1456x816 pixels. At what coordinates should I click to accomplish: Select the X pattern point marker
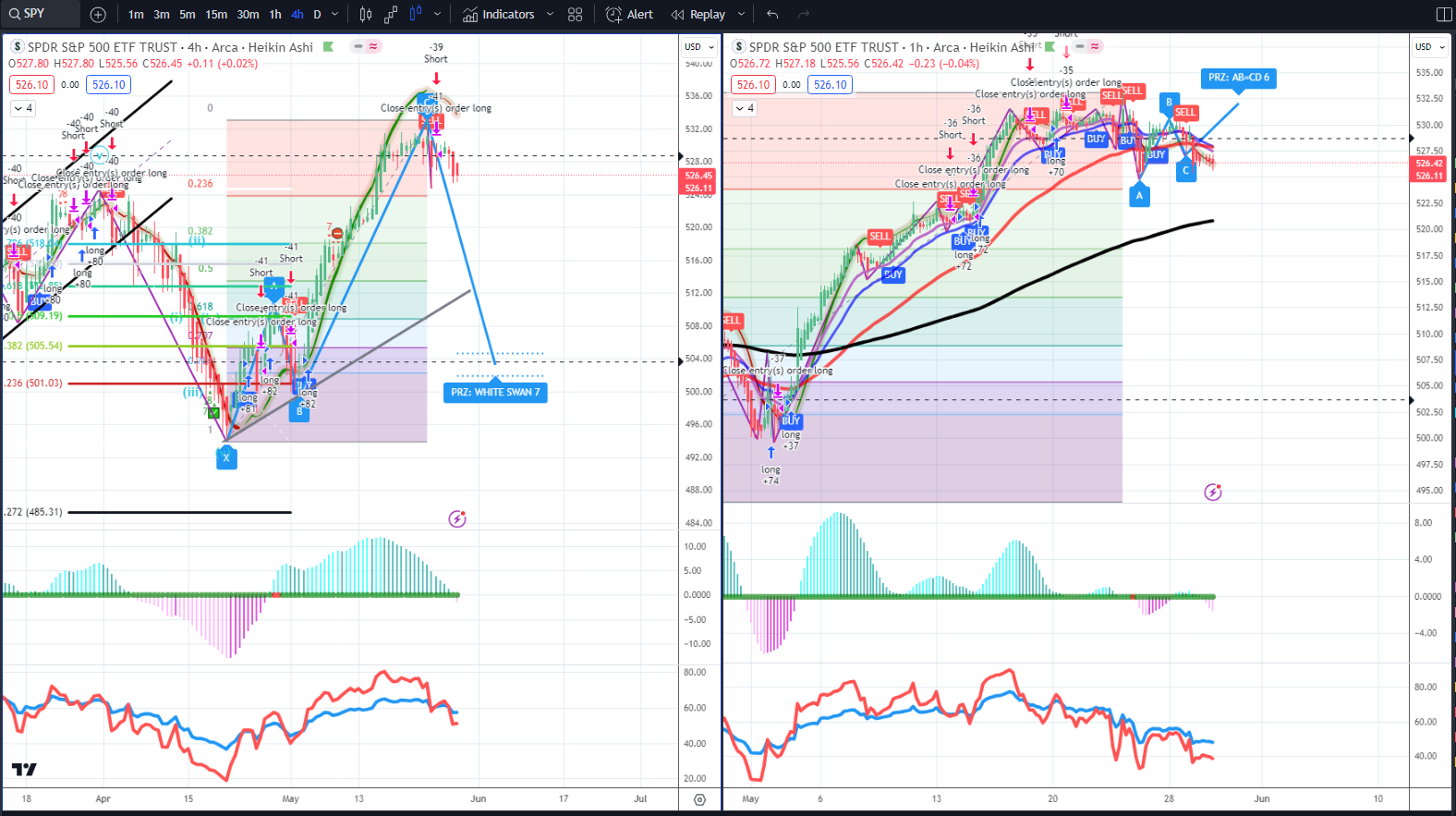click(x=226, y=457)
